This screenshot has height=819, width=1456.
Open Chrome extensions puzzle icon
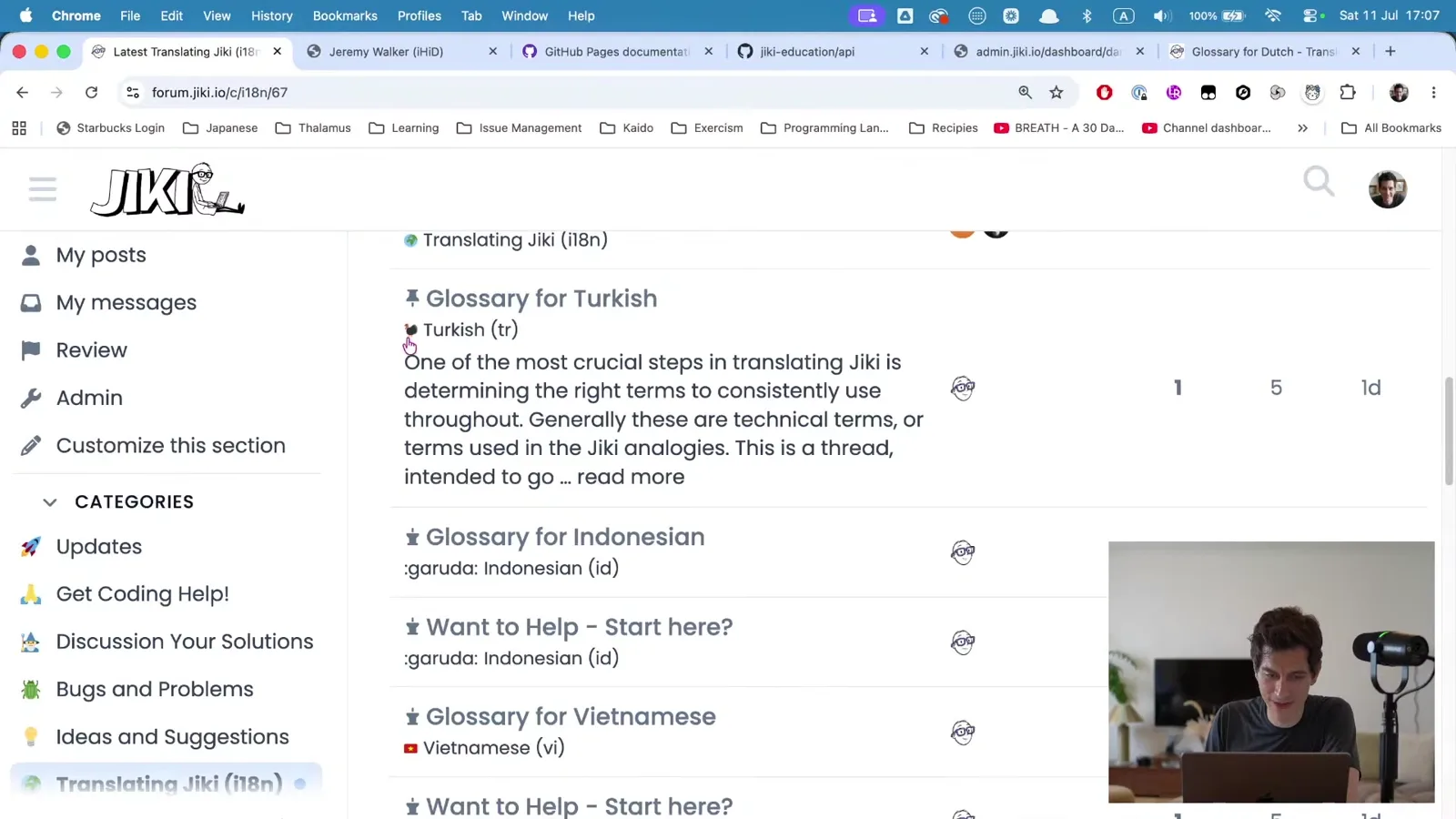(x=1348, y=92)
